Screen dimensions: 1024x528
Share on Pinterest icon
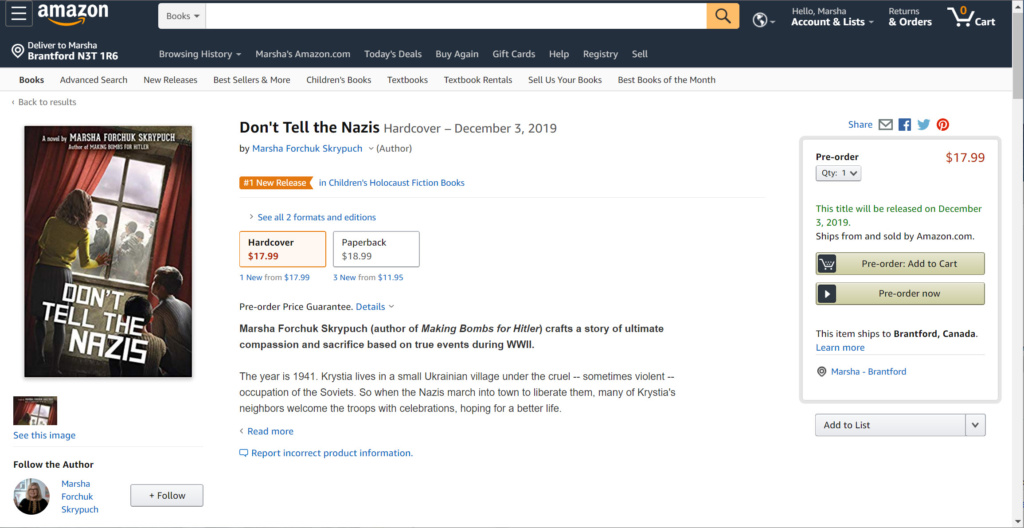pos(942,125)
